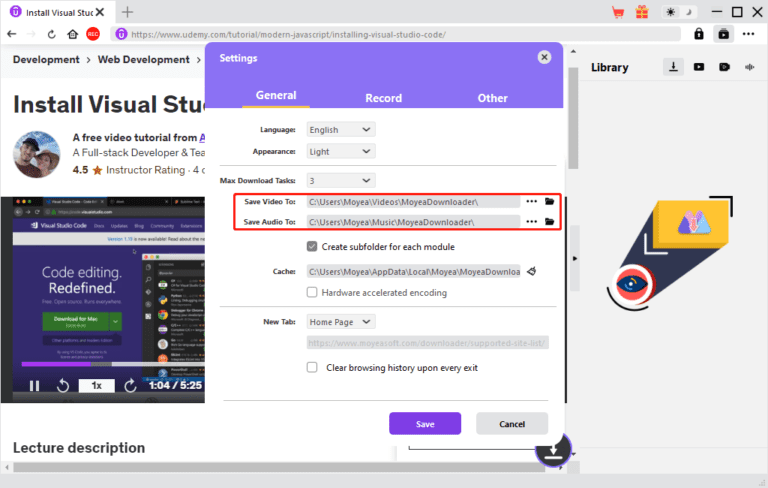Browse Save Video To path via three dots

531,201
